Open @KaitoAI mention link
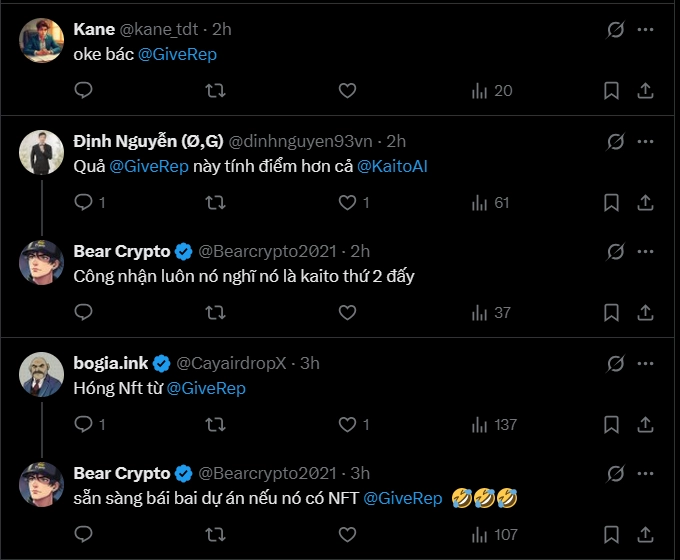680x560 pixels. click(392, 165)
